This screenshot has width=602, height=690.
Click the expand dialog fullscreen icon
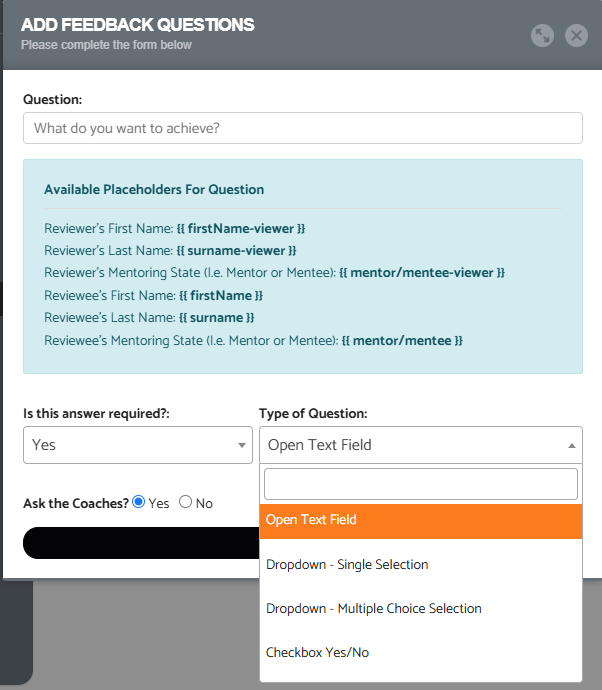tap(542, 35)
